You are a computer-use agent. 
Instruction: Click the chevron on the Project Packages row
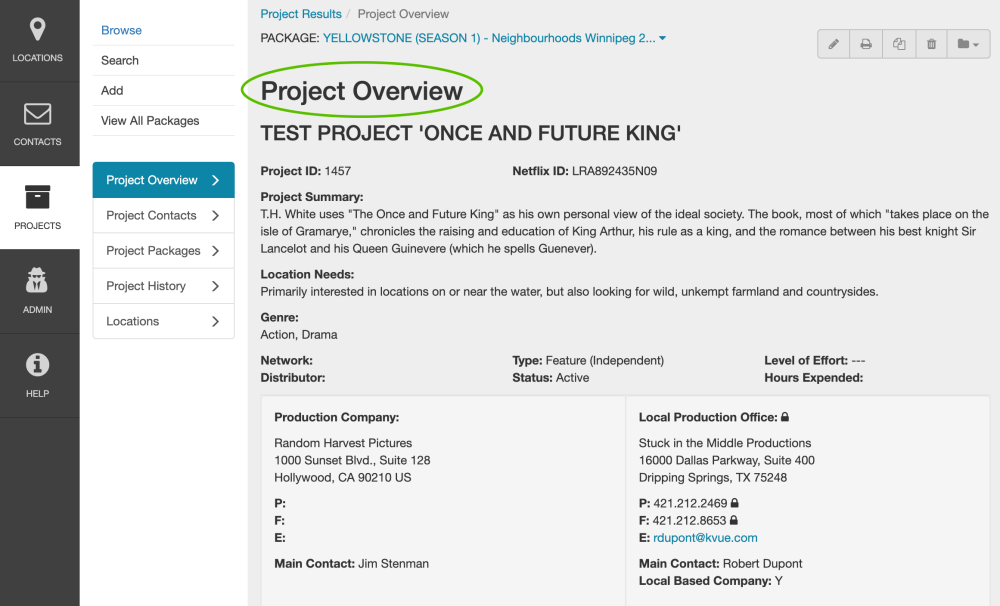[x=216, y=251]
